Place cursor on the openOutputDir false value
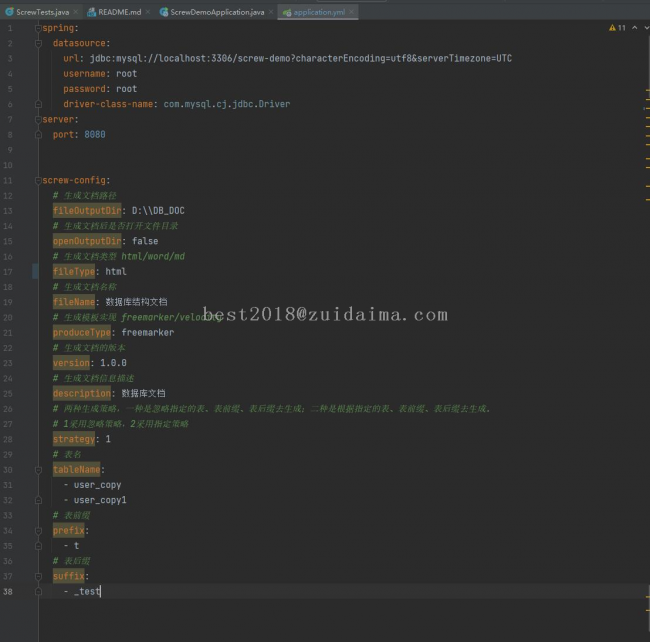The width and height of the screenshot is (650, 642). [144, 241]
